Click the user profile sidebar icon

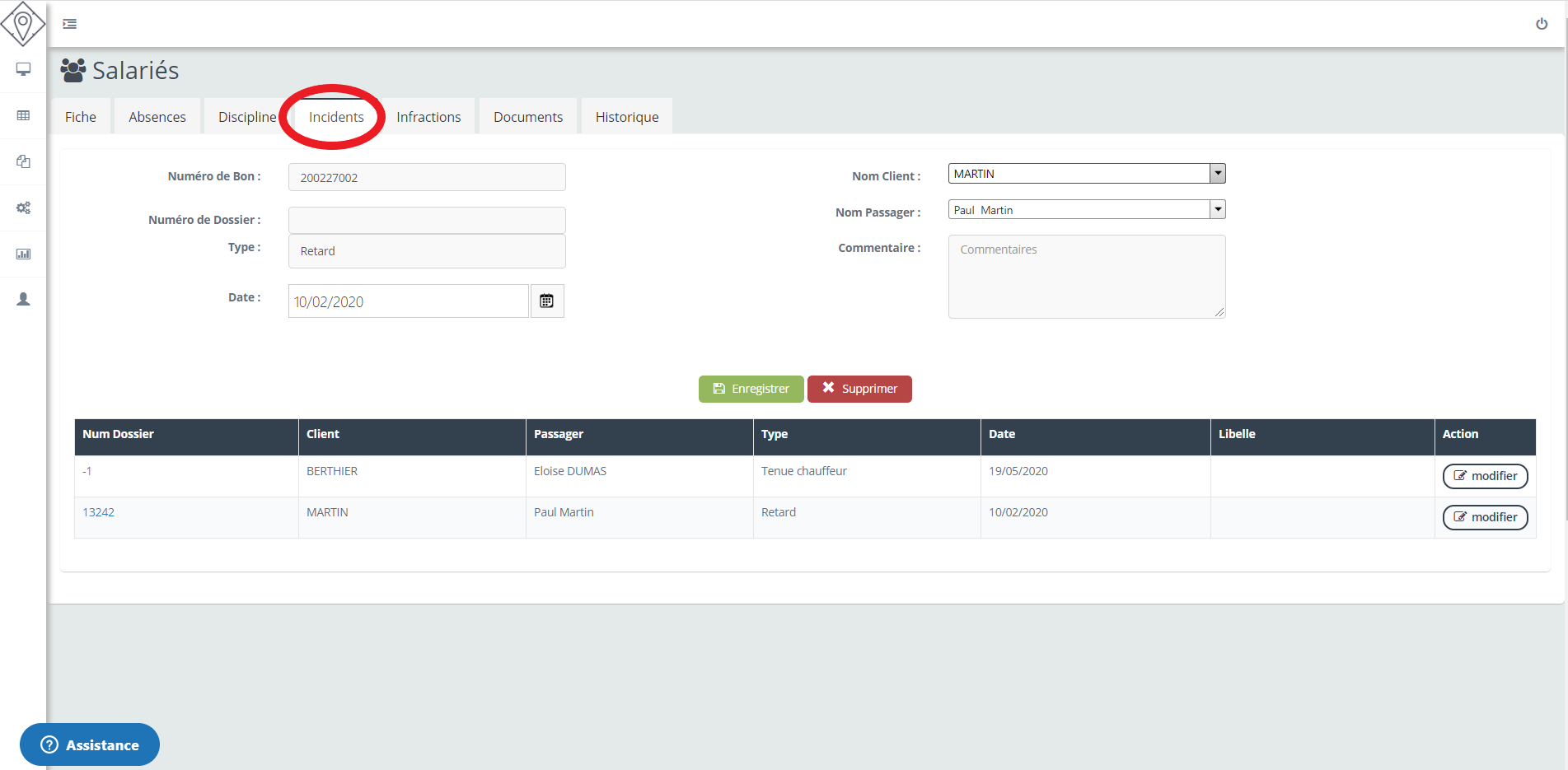pyautogui.click(x=24, y=299)
